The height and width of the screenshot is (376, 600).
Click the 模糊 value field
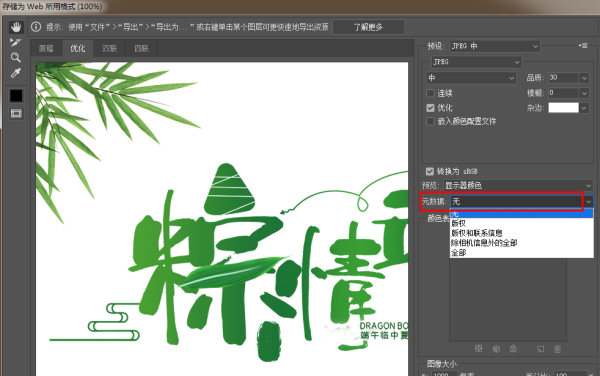[x=563, y=93]
